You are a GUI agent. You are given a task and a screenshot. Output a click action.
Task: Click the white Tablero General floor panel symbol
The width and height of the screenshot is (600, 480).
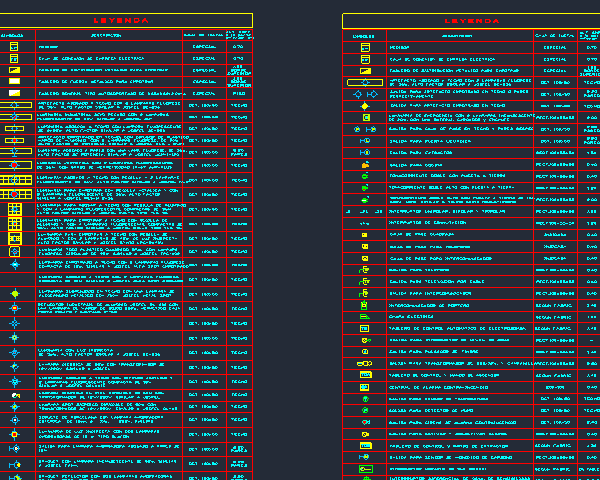pyautogui.click(x=15, y=93)
